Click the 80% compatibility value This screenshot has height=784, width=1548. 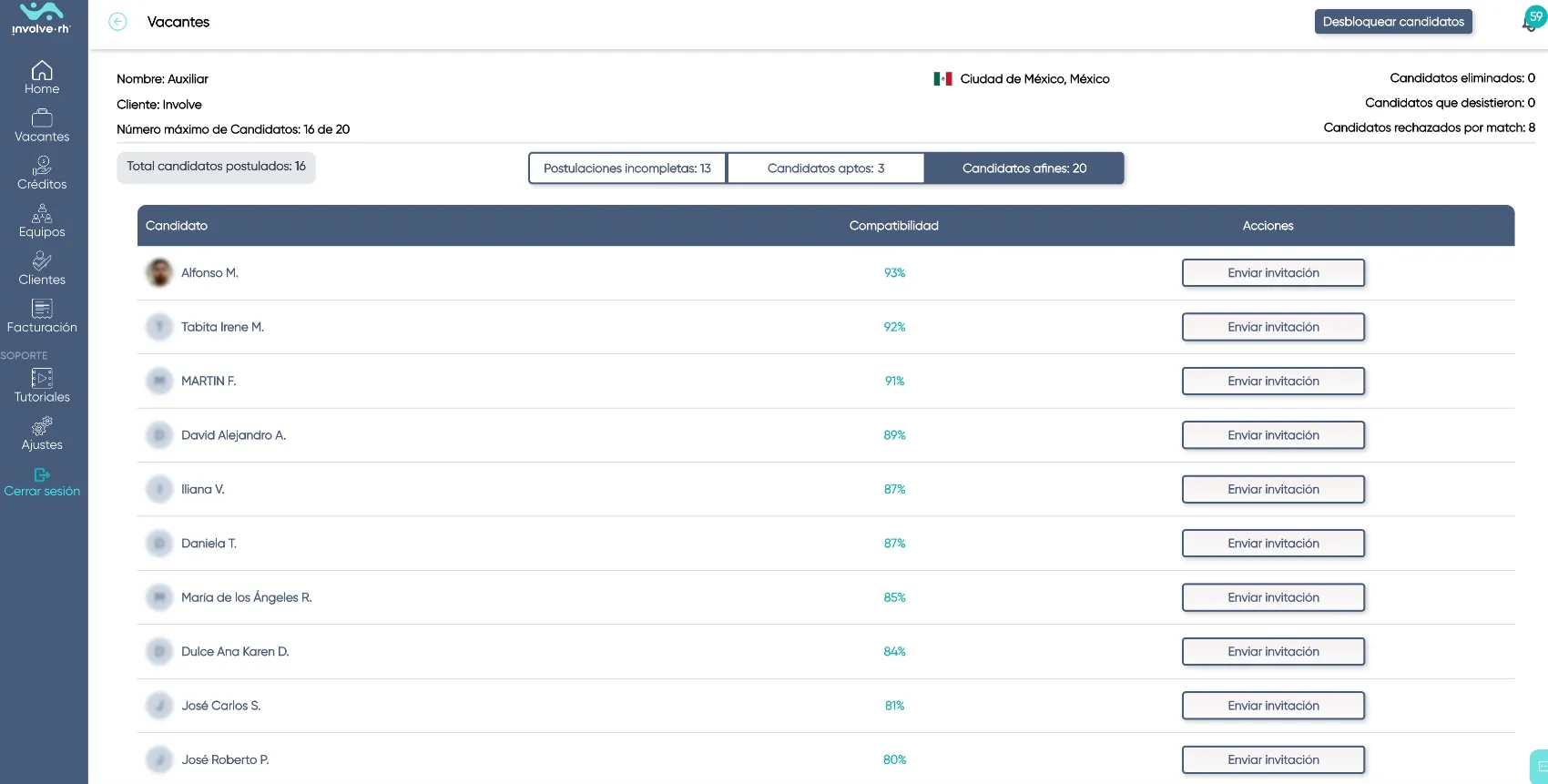(894, 760)
